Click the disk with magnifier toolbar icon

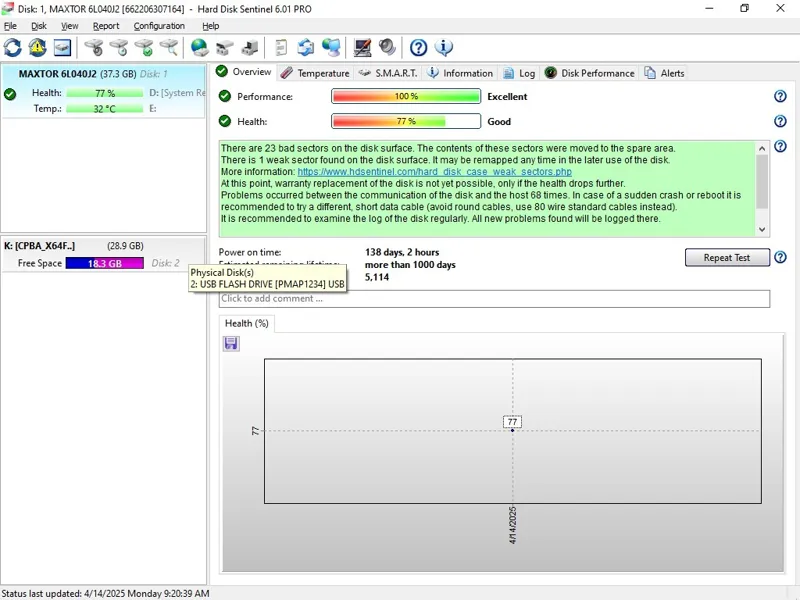169,47
